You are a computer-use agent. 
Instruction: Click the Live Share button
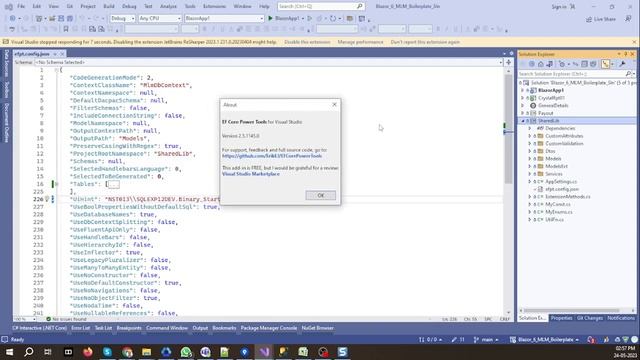point(601,19)
